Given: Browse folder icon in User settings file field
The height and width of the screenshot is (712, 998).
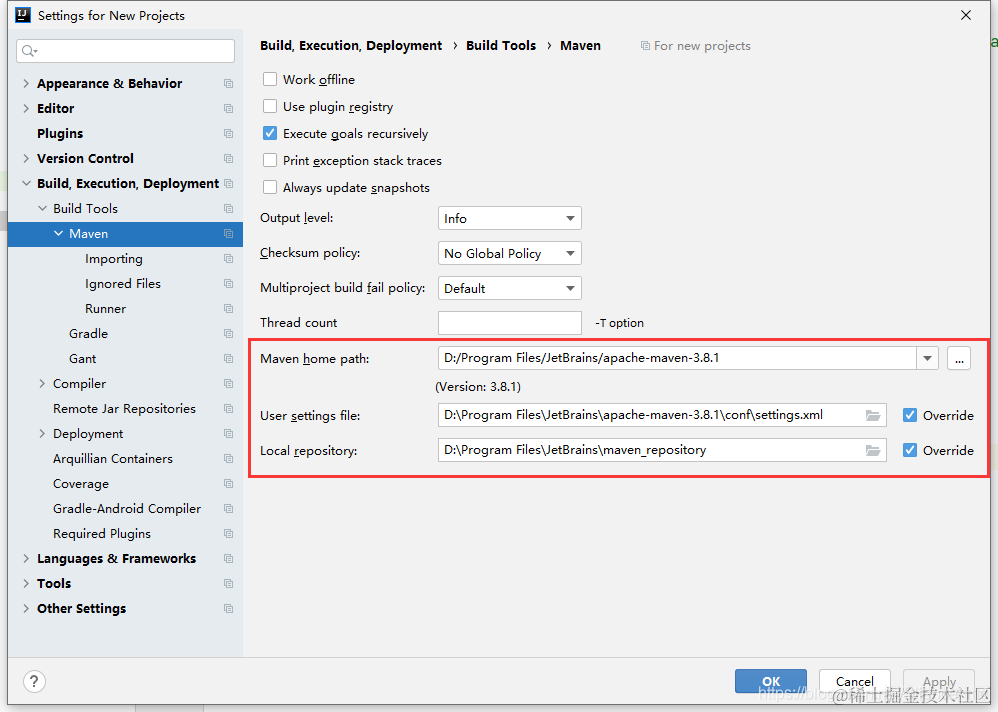Looking at the screenshot, I should pos(873,415).
